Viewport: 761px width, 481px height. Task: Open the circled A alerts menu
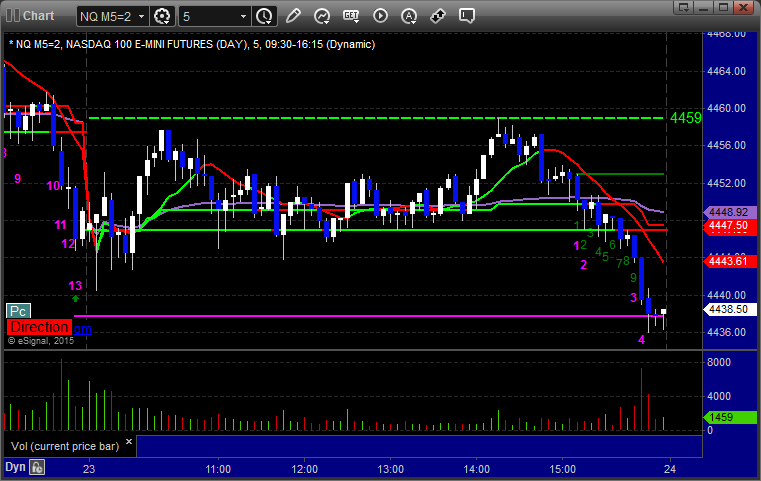pyautogui.click(x=409, y=16)
